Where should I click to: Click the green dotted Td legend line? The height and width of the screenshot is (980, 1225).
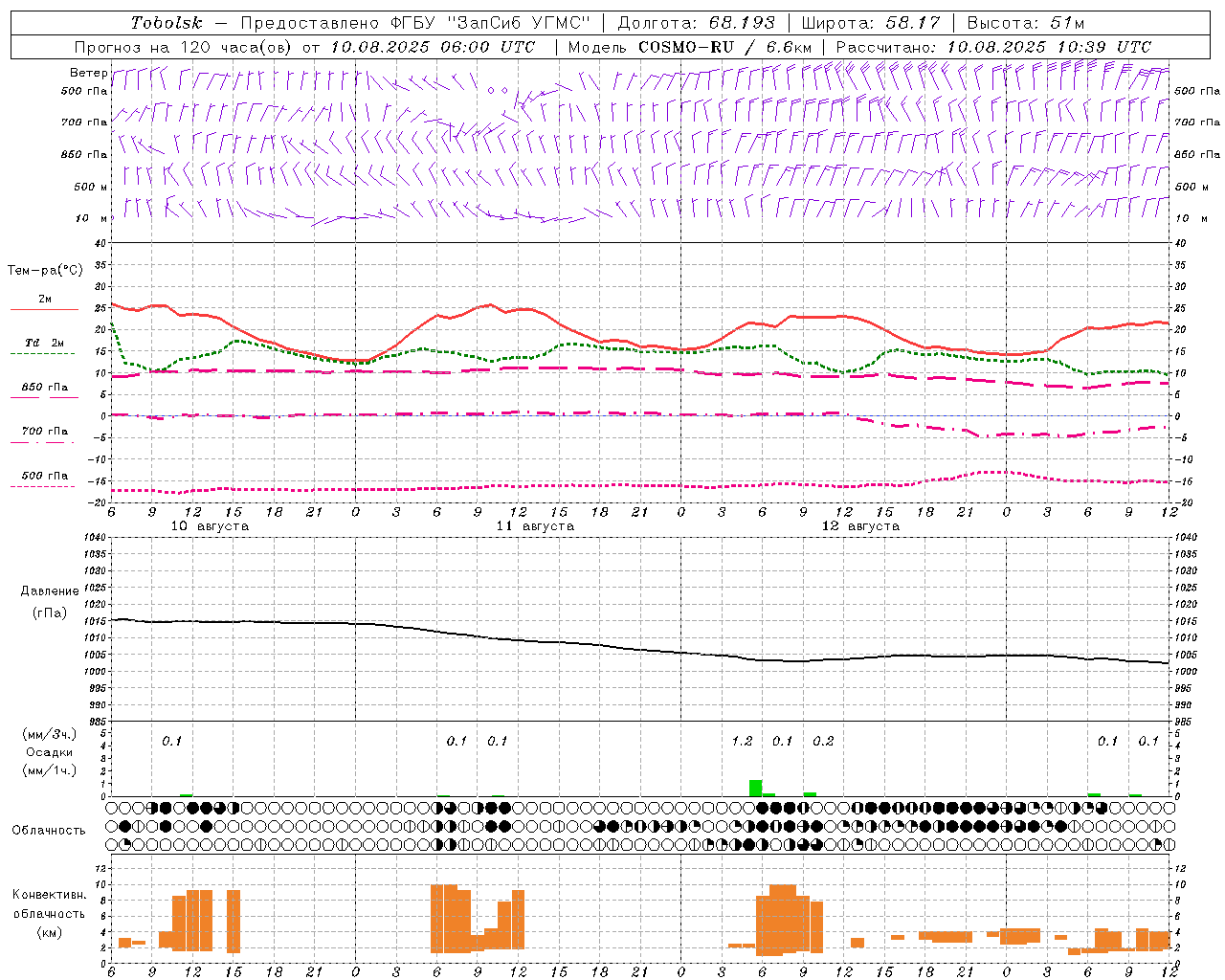(42, 353)
